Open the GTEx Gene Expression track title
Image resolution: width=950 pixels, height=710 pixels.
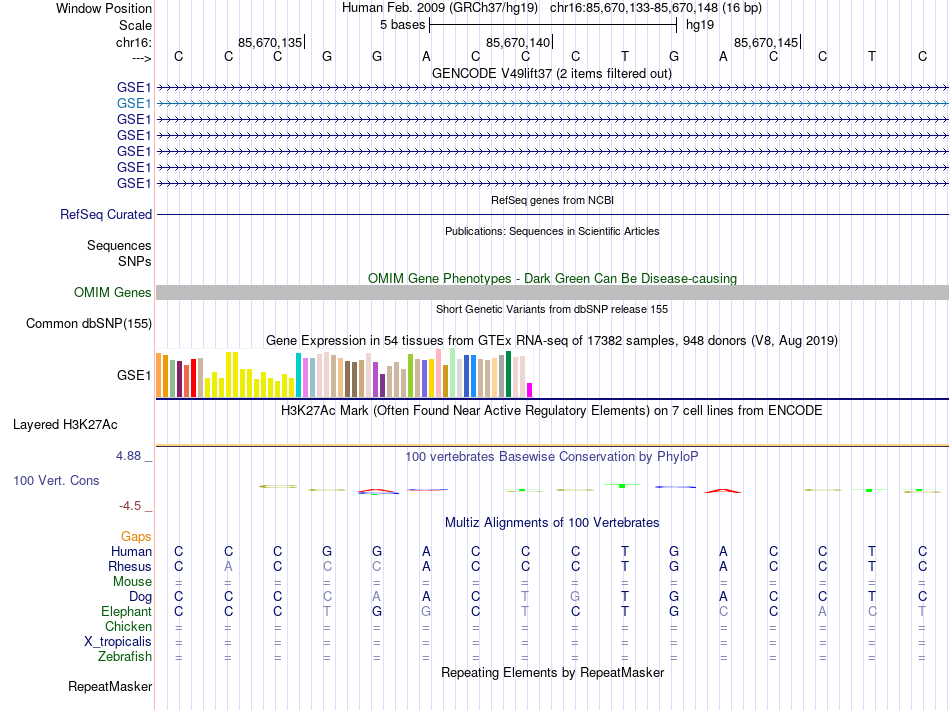(552, 340)
